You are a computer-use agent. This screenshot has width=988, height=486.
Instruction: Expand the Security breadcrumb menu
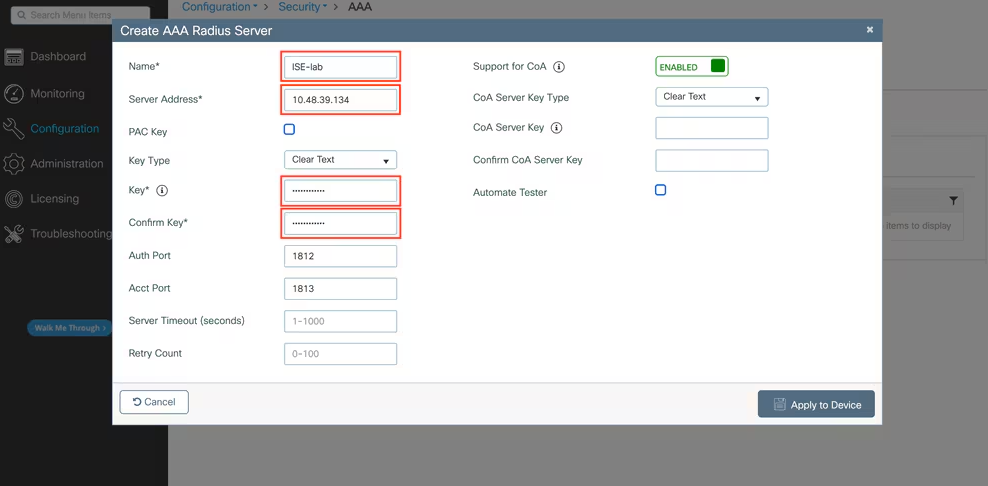click(302, 7)
